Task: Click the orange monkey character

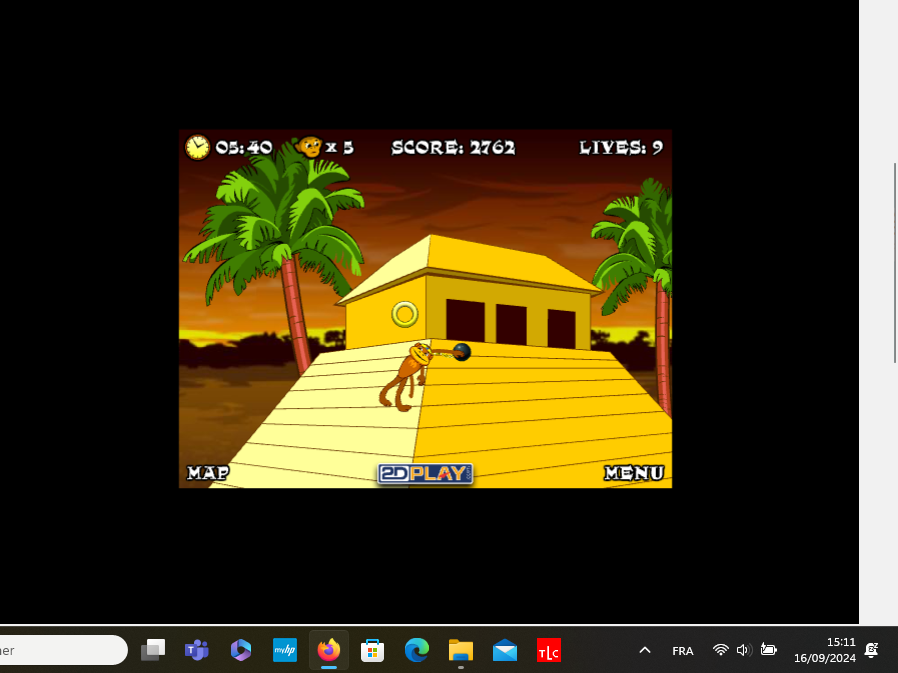Action: coord(407,376)
